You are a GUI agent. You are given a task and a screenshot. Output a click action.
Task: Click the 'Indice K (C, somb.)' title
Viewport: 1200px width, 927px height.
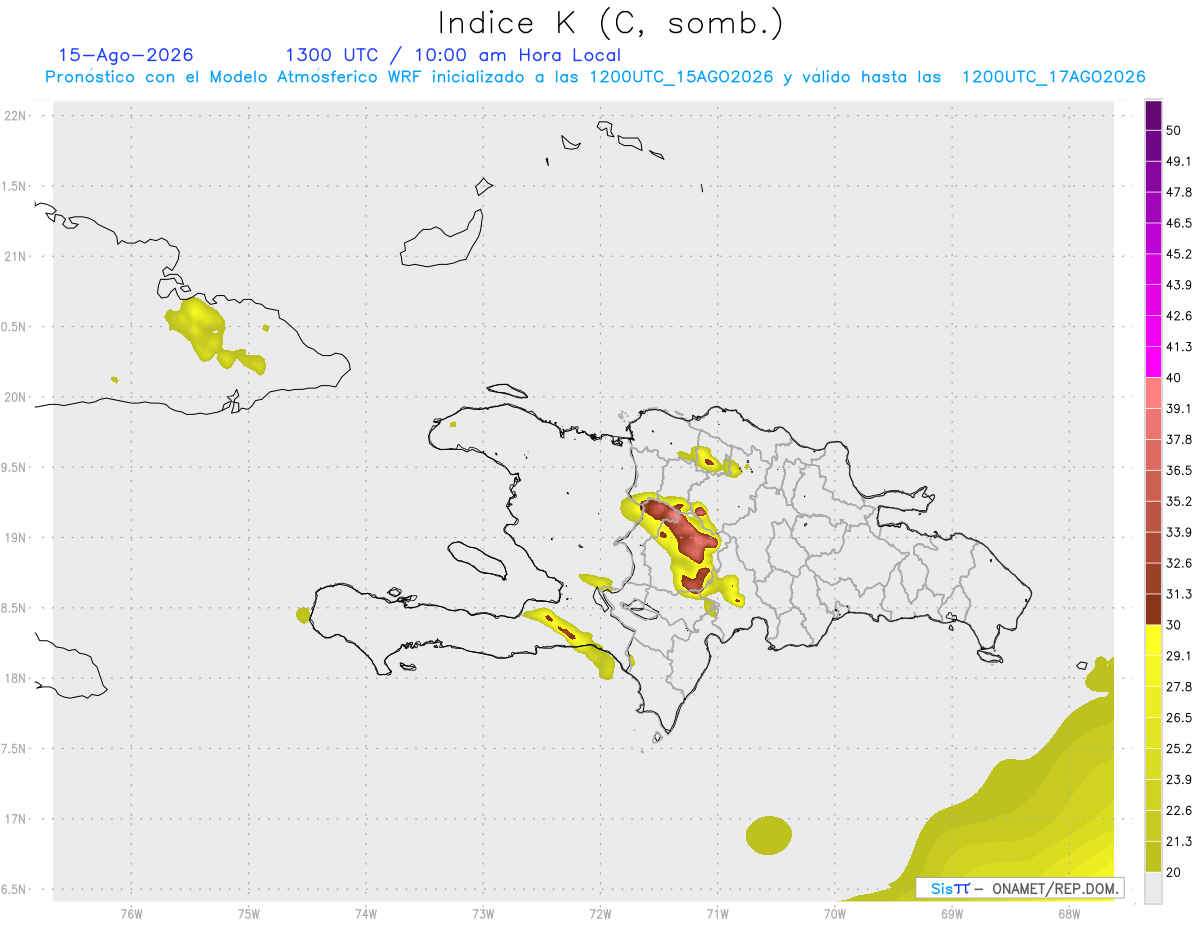[611, 23]
